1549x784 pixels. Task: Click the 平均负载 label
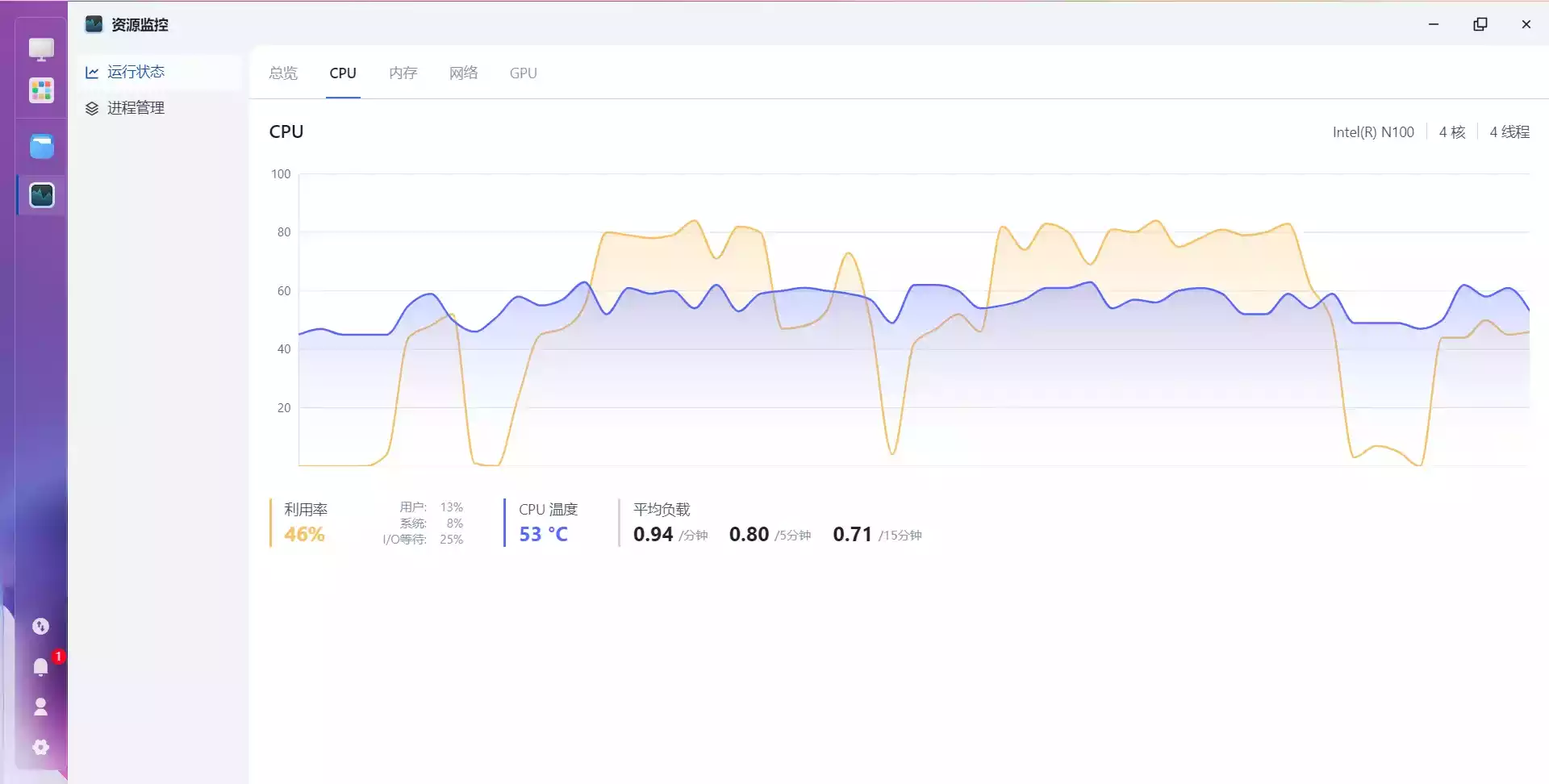point(662,510)
